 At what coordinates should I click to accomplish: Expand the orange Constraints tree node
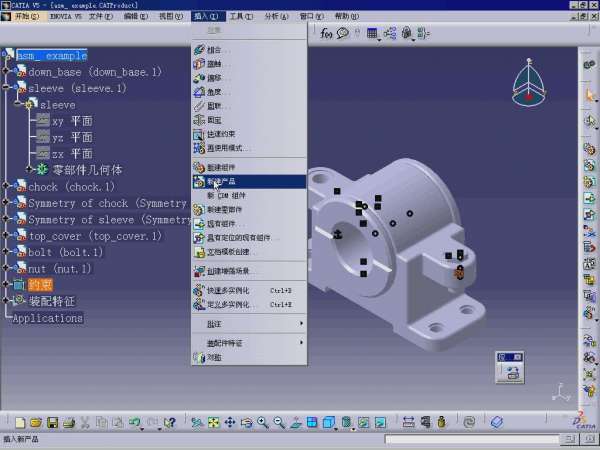pos(5,284)
